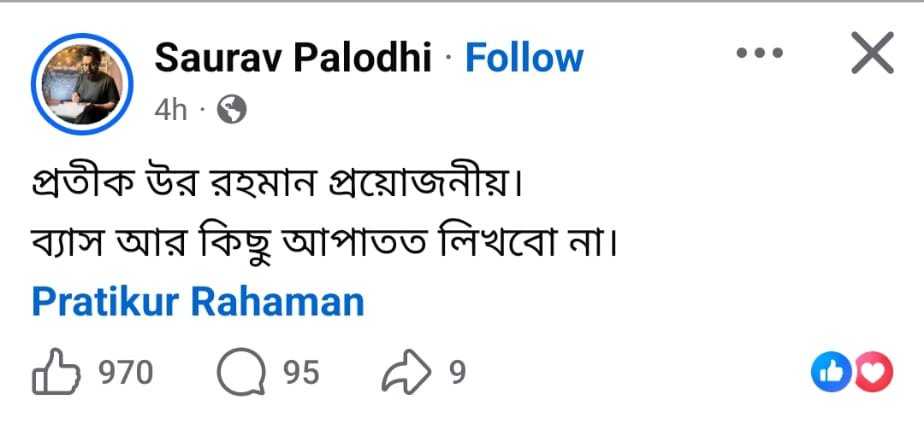Click the red heart Love reaction
Screen dimensions: 924x428
(873, 373)
